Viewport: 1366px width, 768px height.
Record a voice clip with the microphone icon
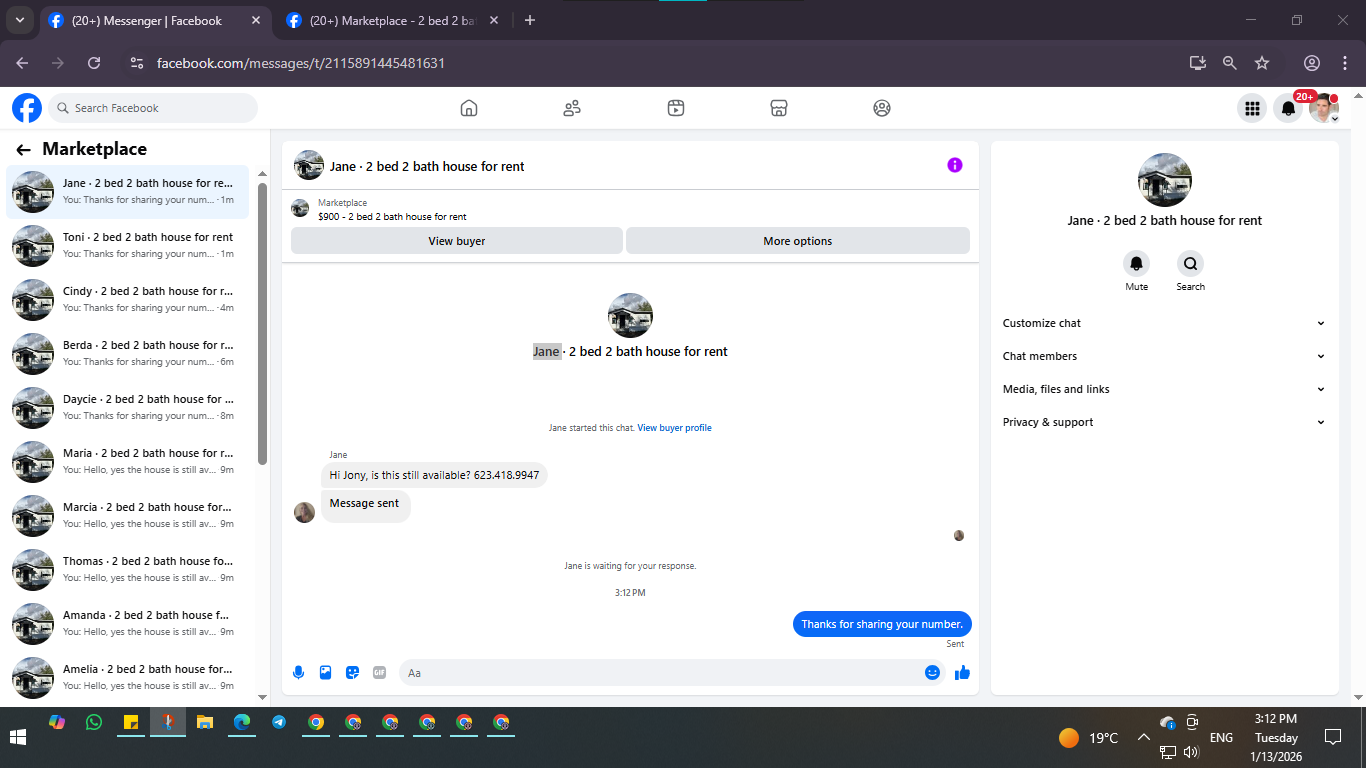tap(298, 673)
